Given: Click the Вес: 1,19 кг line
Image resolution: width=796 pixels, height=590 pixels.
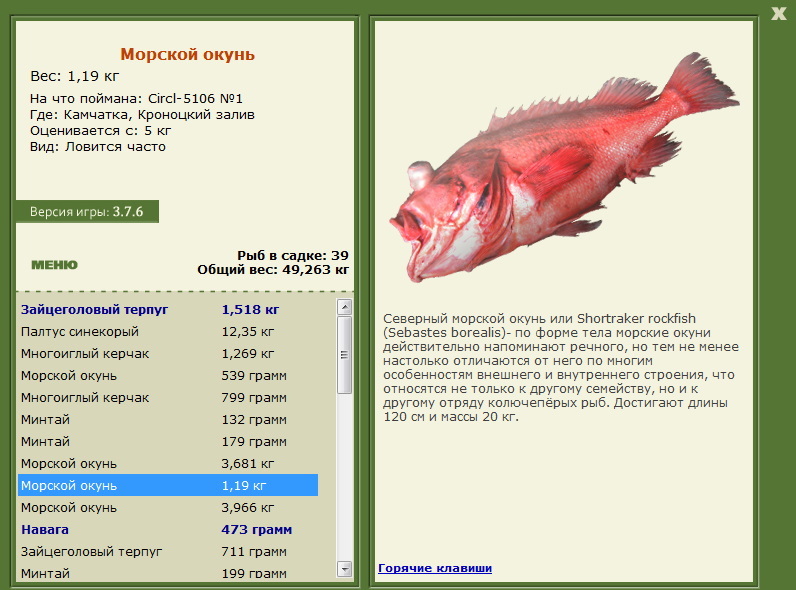Looking at the screenshot, I should (75, 76).
